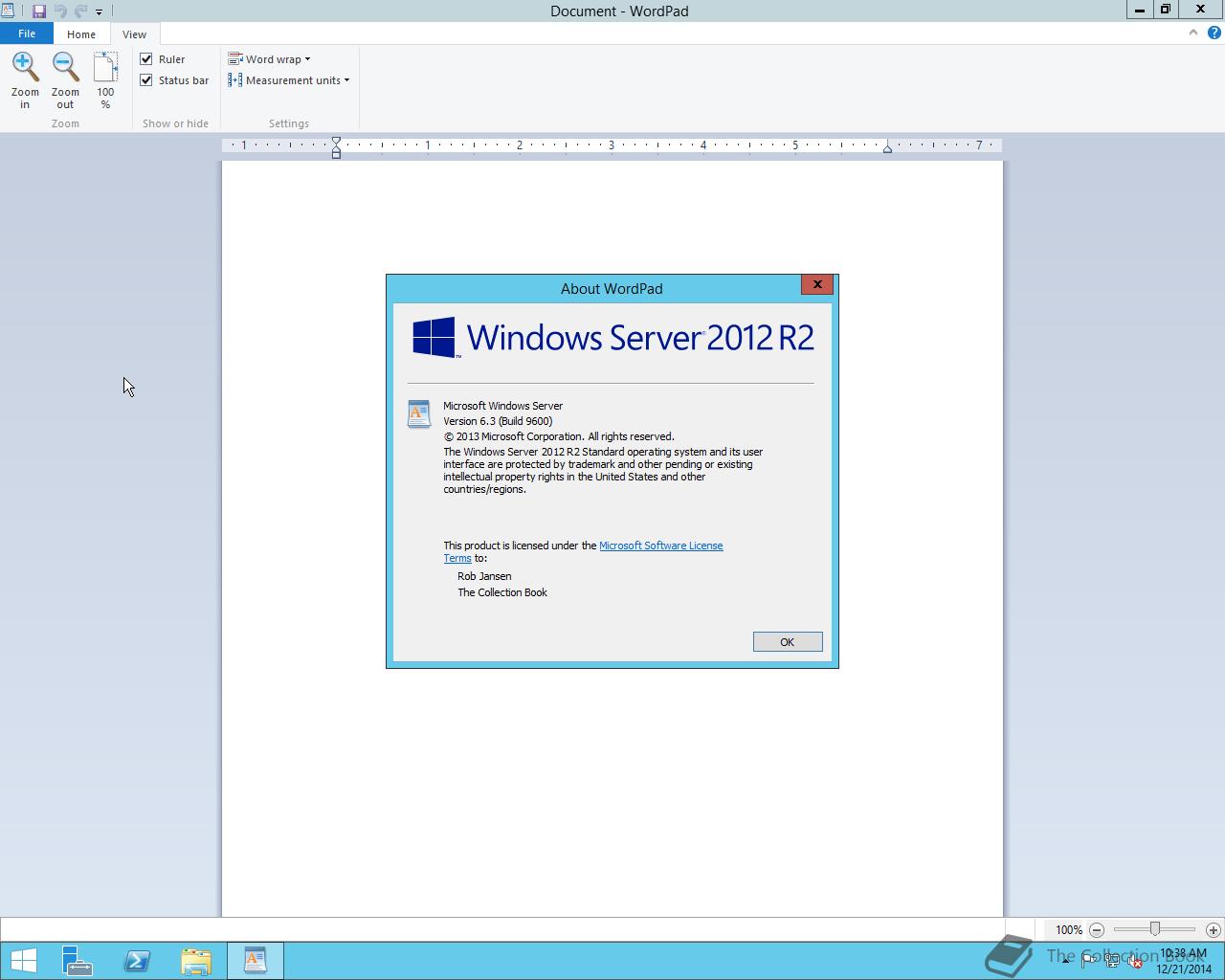Click the 100% zoom level text in status bar
This screenshot has height=980, width=1225.
(1069, 930)
